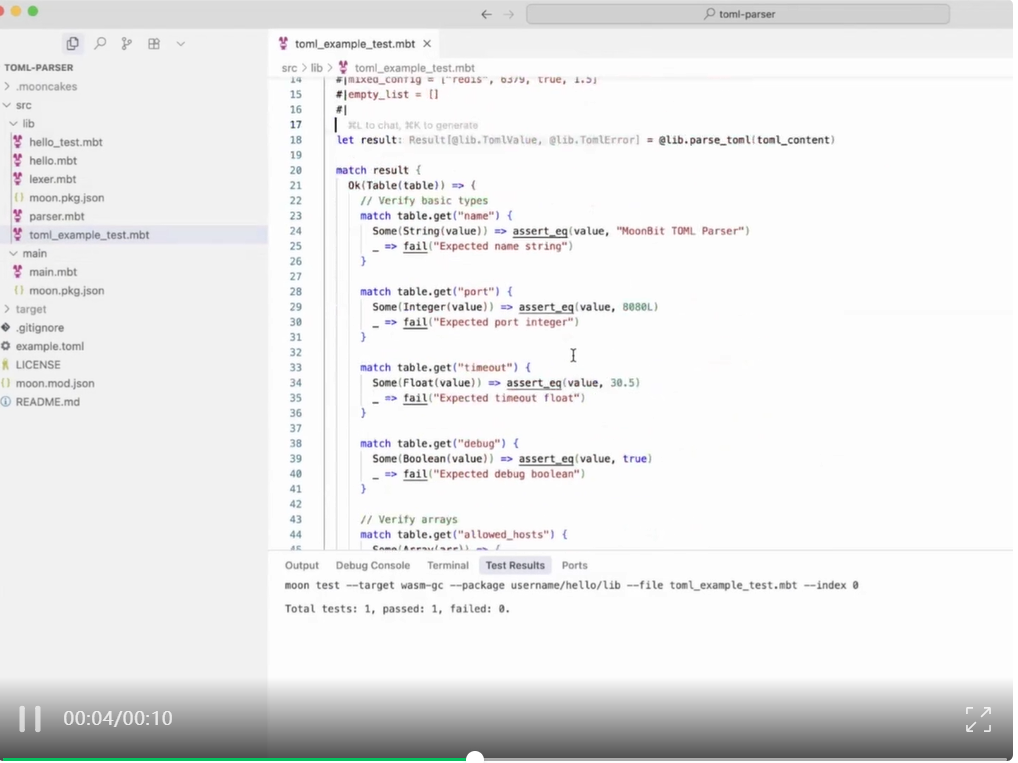Switch to the Output panel tab
The image size is (1018, 763).
tap(302, 566)
